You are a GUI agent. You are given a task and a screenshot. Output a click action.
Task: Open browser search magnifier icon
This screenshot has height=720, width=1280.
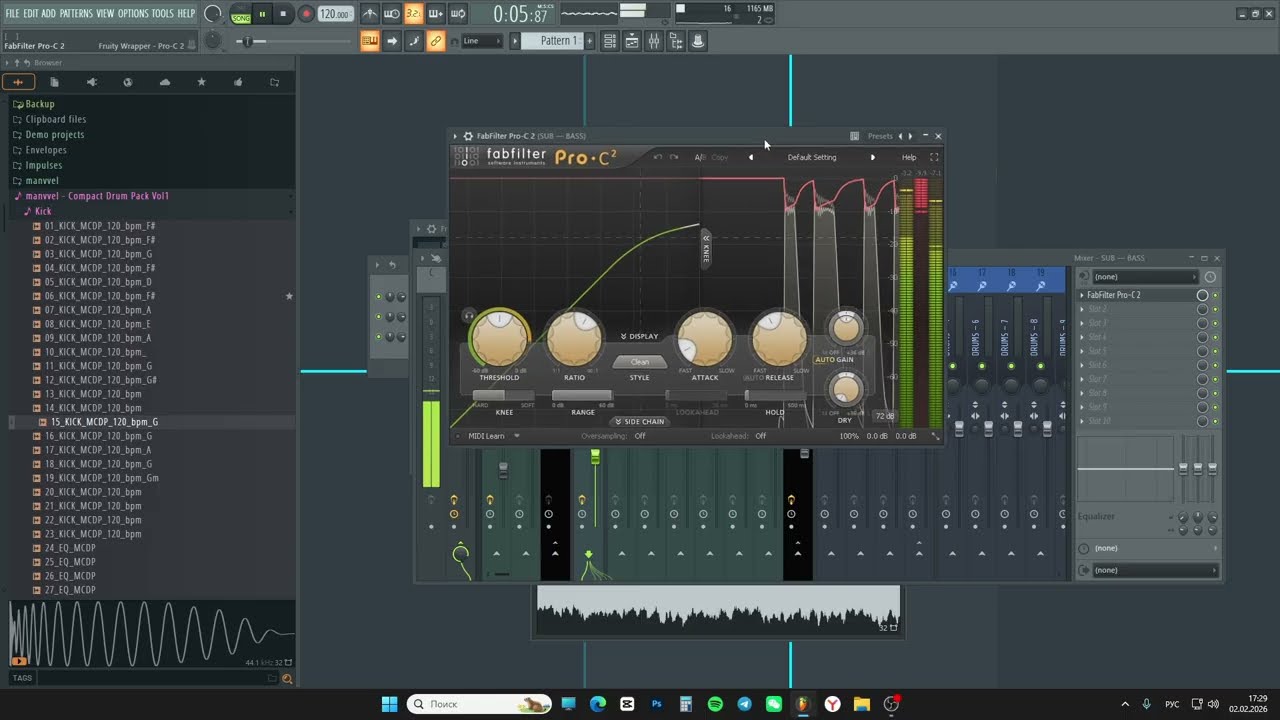[x=287, y=678]
